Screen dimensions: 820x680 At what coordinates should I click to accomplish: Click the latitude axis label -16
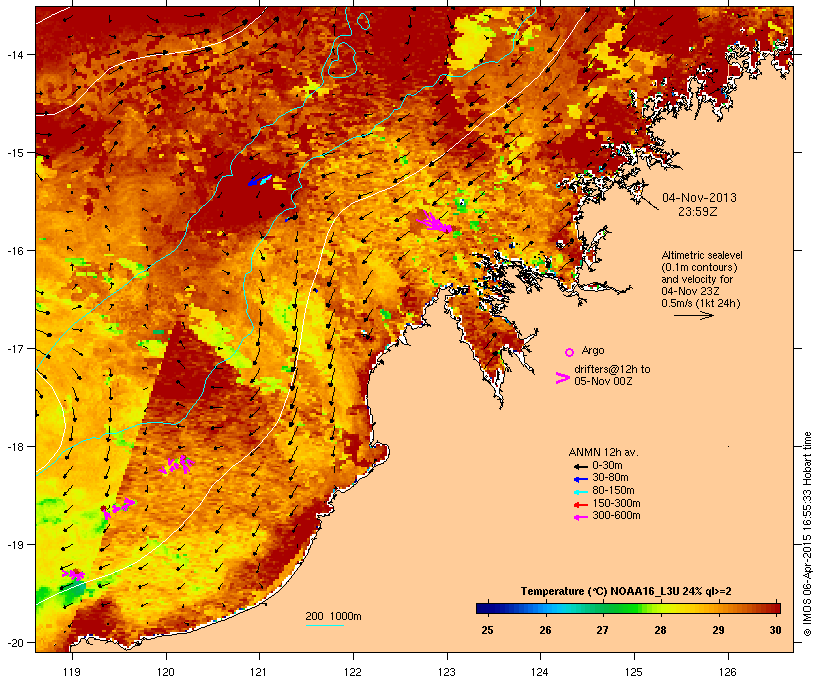pyautogui.click(x=14, y=251)
